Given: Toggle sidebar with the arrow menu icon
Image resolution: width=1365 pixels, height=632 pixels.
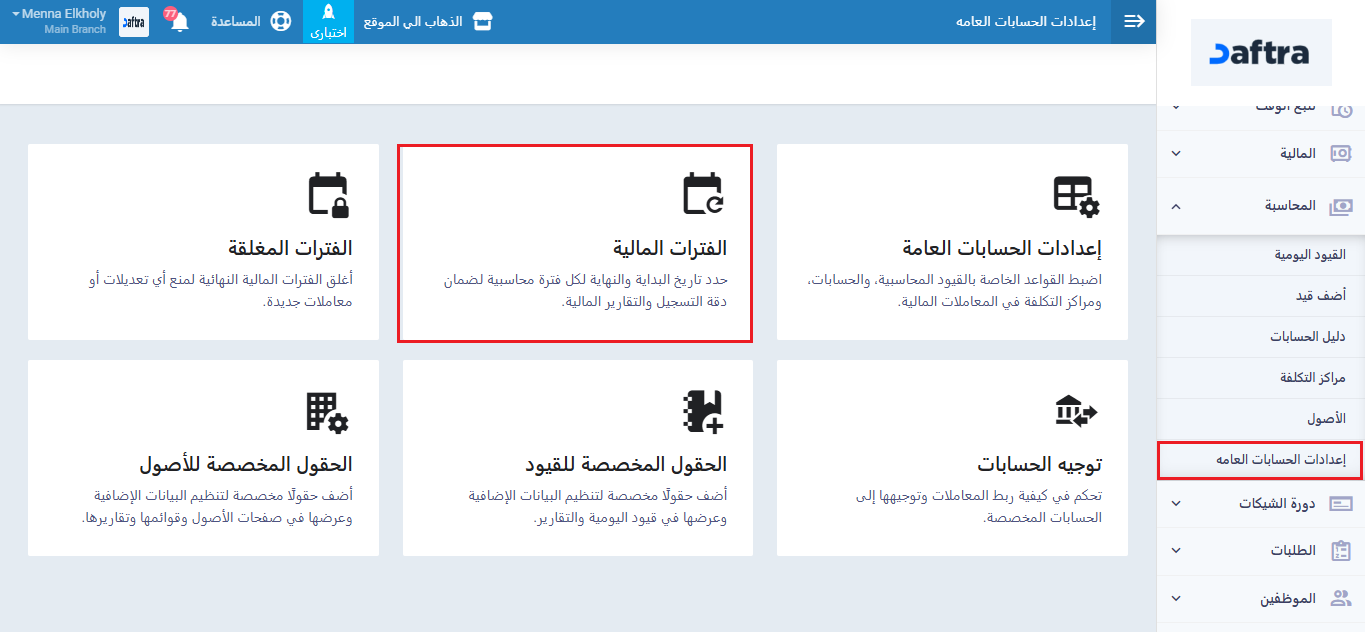Looking at the screenshot, I should 1134,22.
